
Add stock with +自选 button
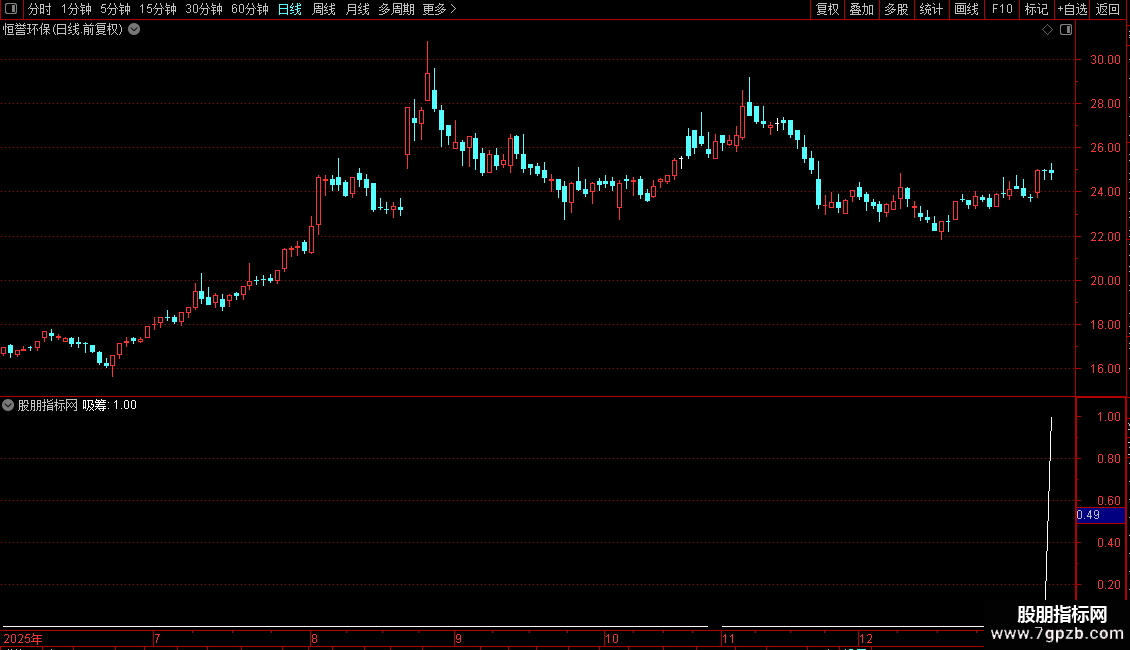[x=1072, y=9]
